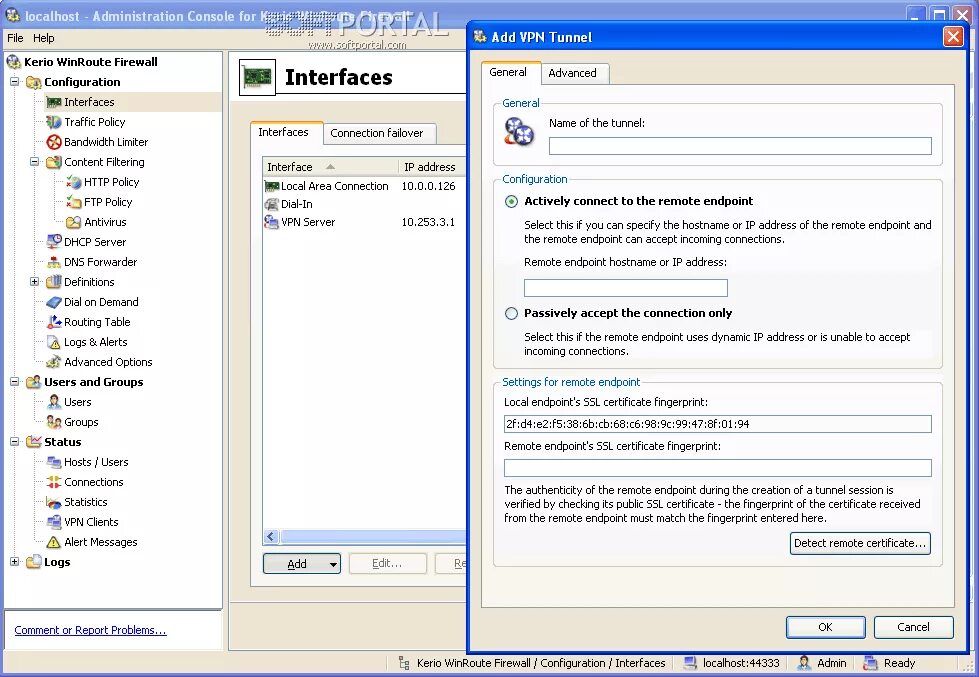The image size is (979, 677).
Task: Click the Routing Table icon
Action: pos(54,322)
